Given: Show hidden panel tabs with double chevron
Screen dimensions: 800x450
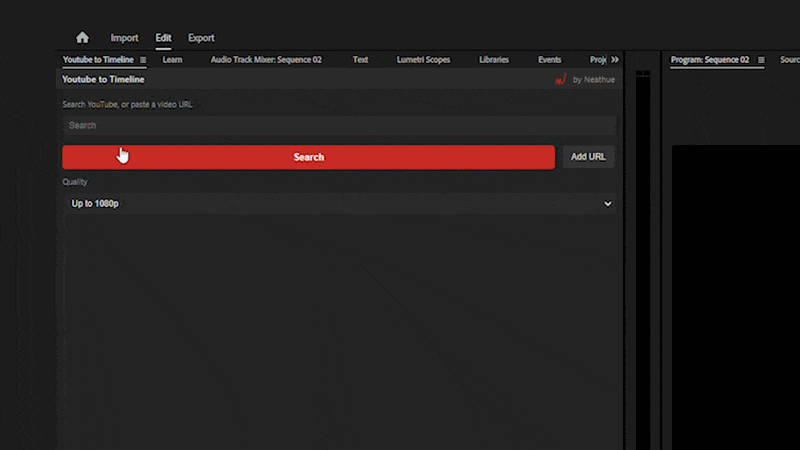Looking at the screenshot, I should coord(615,60).
